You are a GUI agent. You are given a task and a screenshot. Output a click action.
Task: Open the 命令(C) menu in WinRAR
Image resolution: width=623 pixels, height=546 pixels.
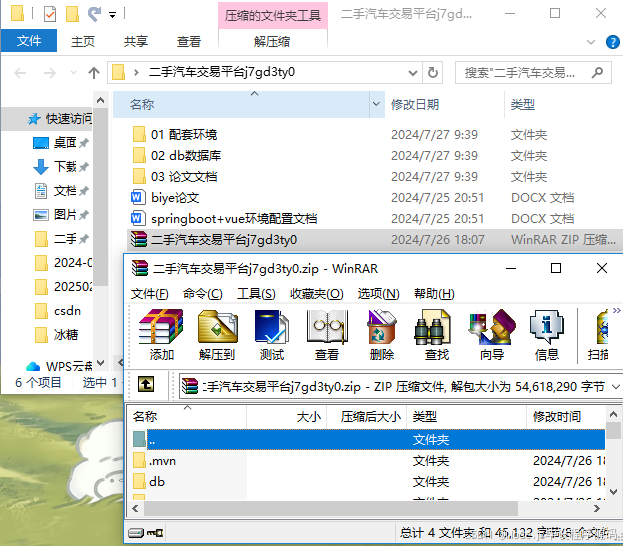coord(203,294)
